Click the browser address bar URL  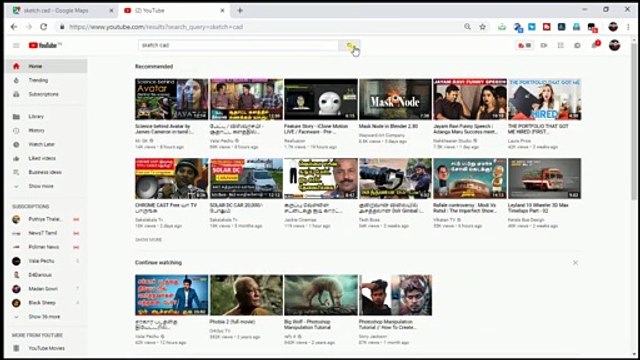156,27
